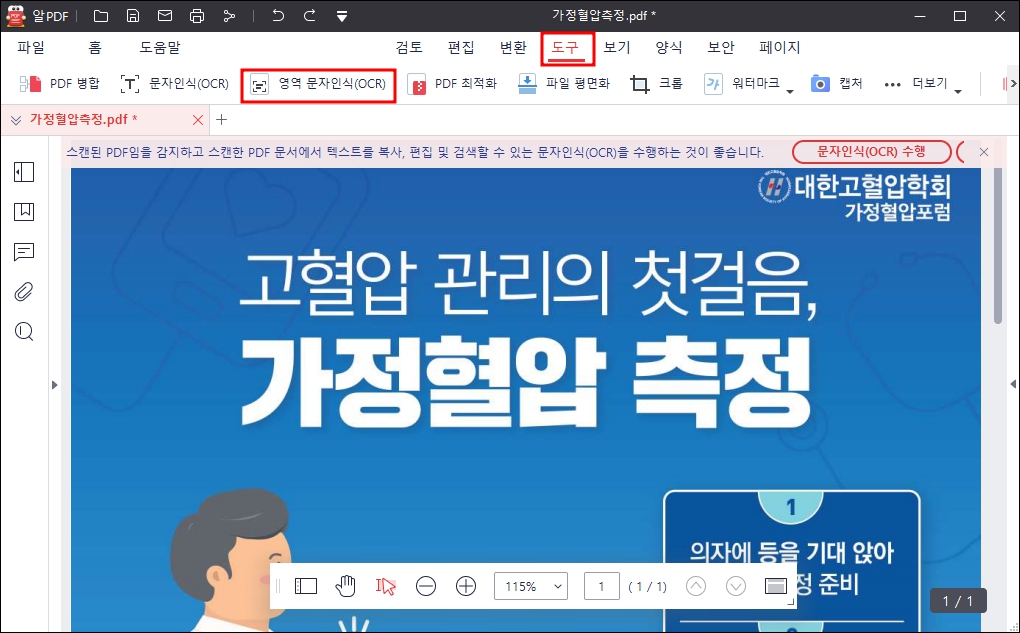This screenshot has height=633, width=1020.
Task: Expand the 워터마크 dropdown arrow
Action: click(x=790, y=91)
